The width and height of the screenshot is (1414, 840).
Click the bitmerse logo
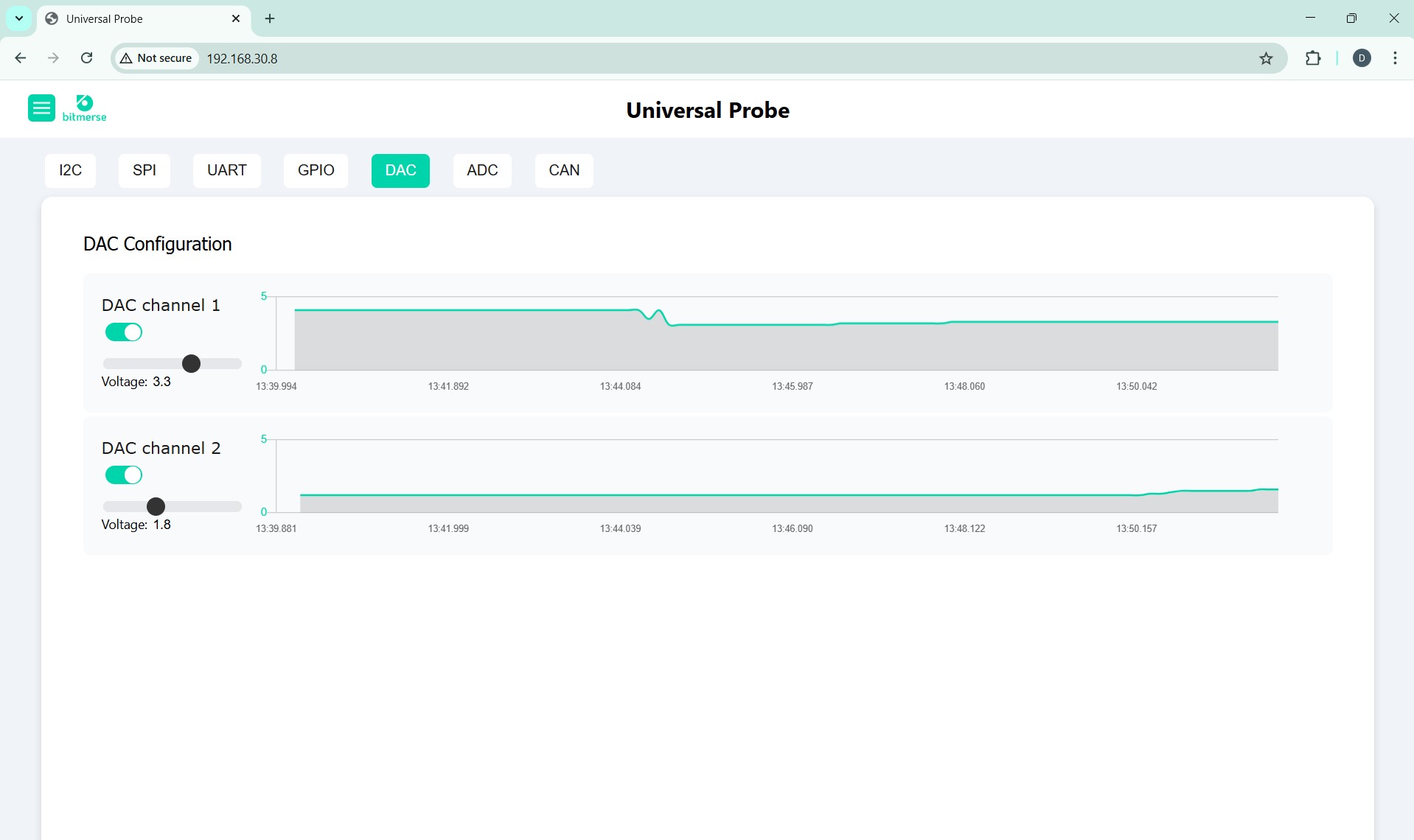tap(84, 108)
